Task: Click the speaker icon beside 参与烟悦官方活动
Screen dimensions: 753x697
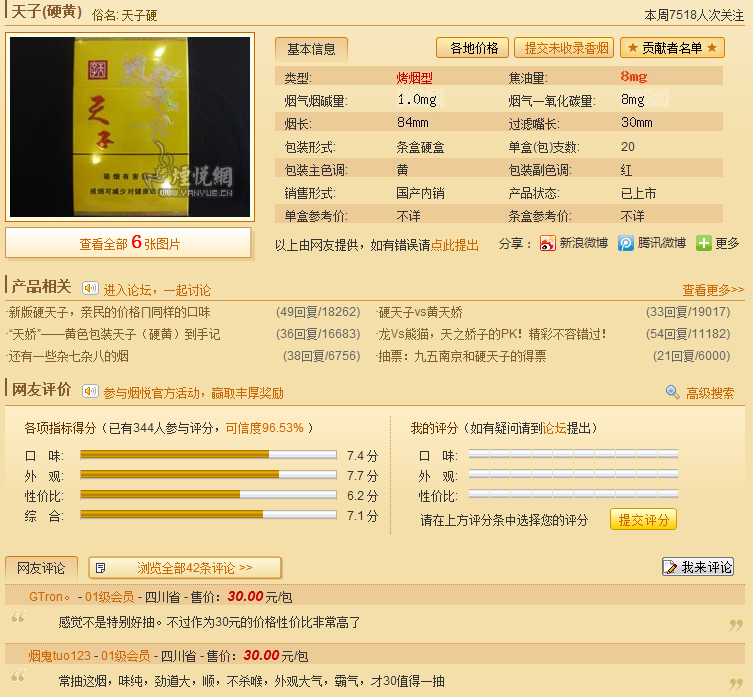Action: [89, 393]
